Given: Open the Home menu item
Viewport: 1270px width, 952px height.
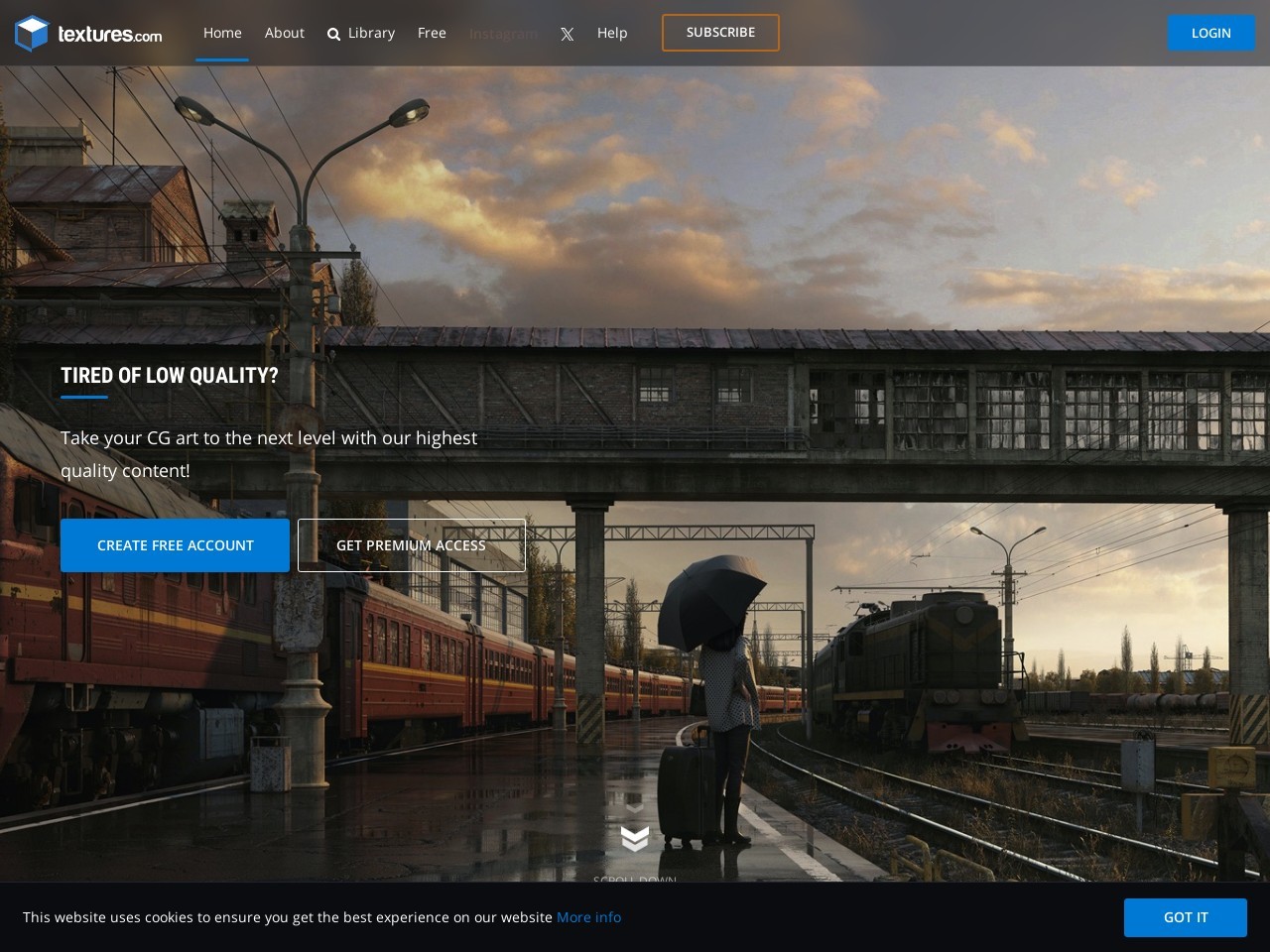Looking at the screenshot, I should [222, 33].
